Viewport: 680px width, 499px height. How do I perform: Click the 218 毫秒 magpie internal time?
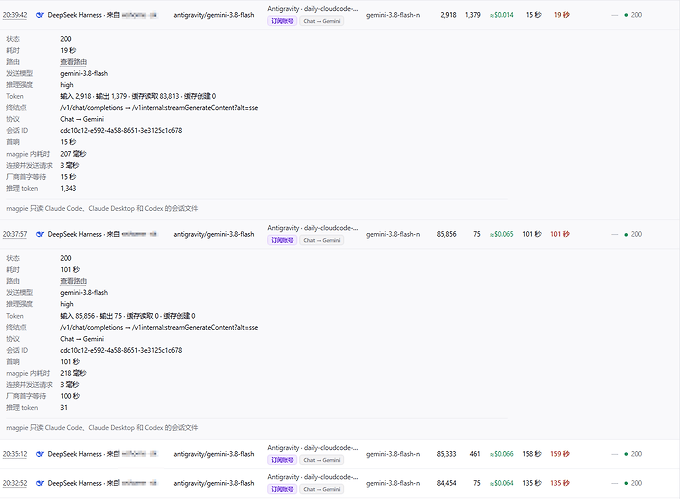click(73, 373)
